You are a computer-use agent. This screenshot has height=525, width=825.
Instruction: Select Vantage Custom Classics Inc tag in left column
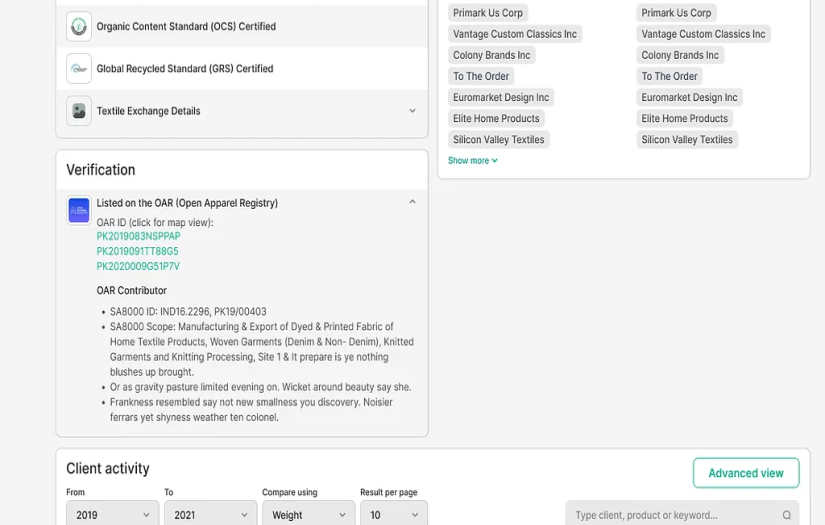tap(515, 34)
